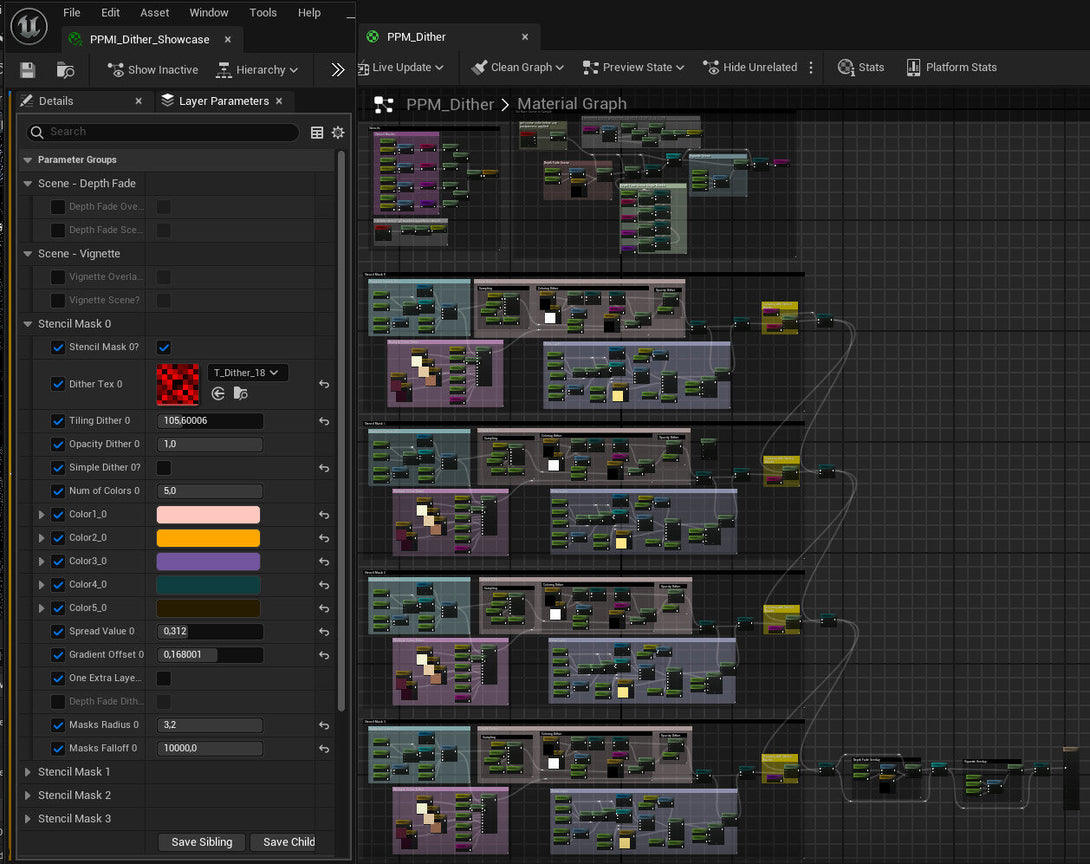Image resolution: width=1090 pixels, height=864 pixels.
Task: Open the toolbar three-dot options menu
Action: (811, 67)
